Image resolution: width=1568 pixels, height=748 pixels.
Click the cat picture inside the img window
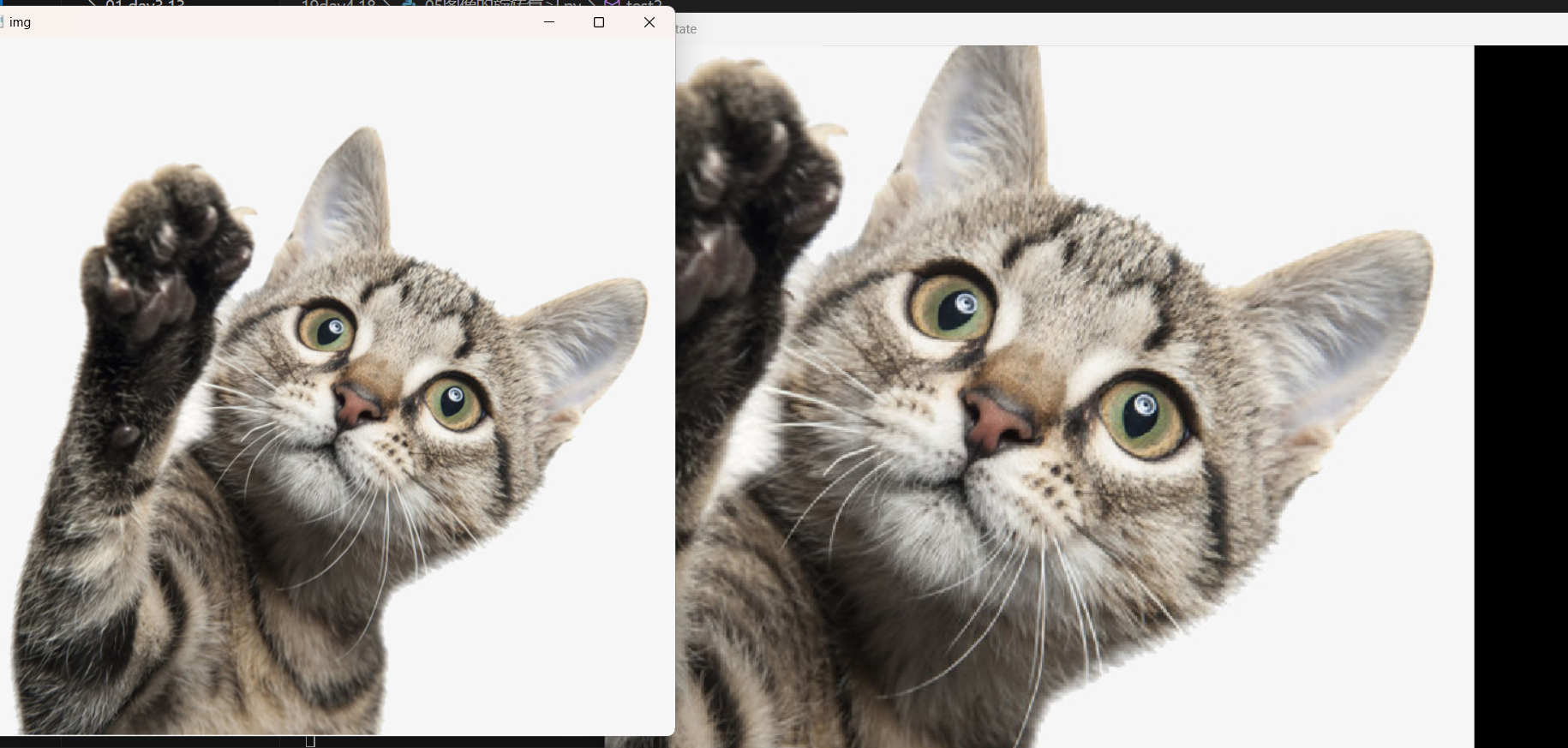337,386
